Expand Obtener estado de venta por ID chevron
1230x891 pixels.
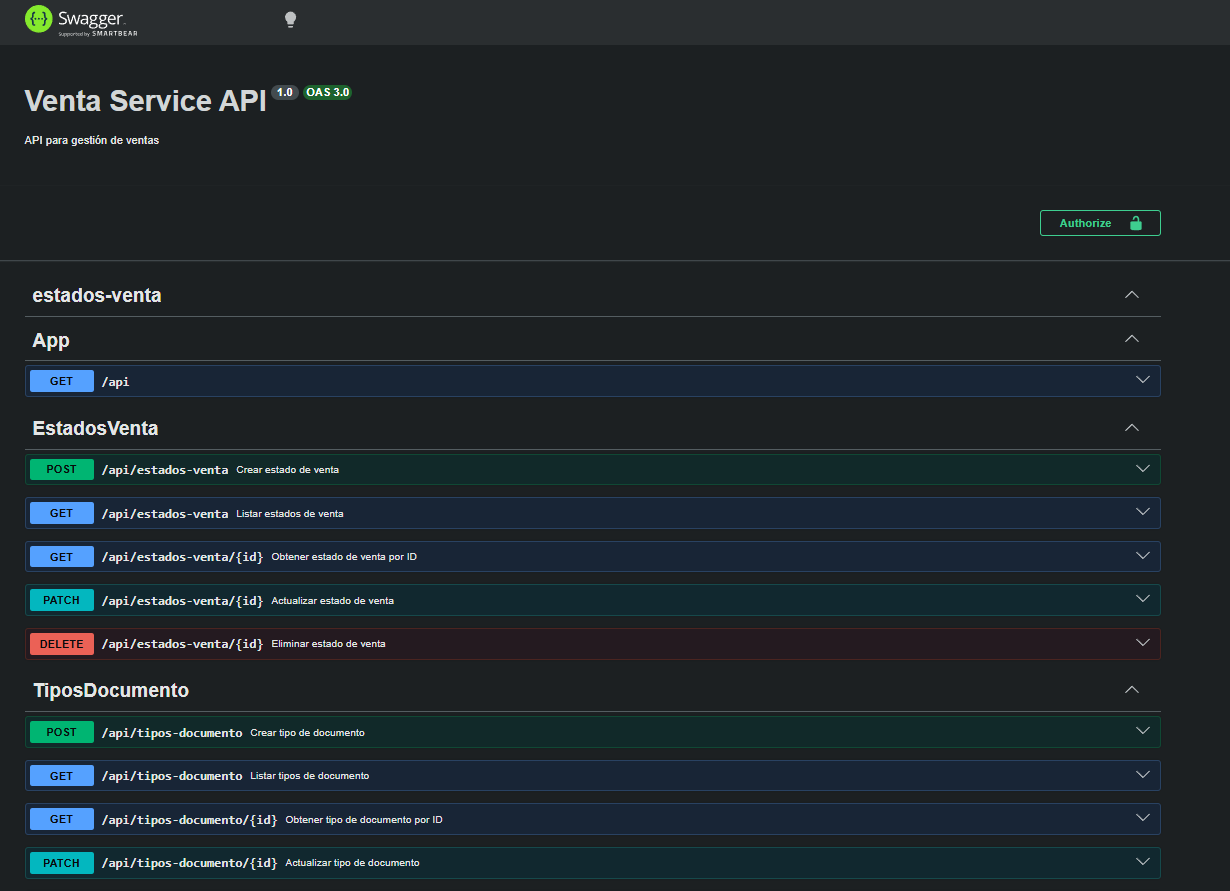pyautogui.click(x=1144, y=555)
